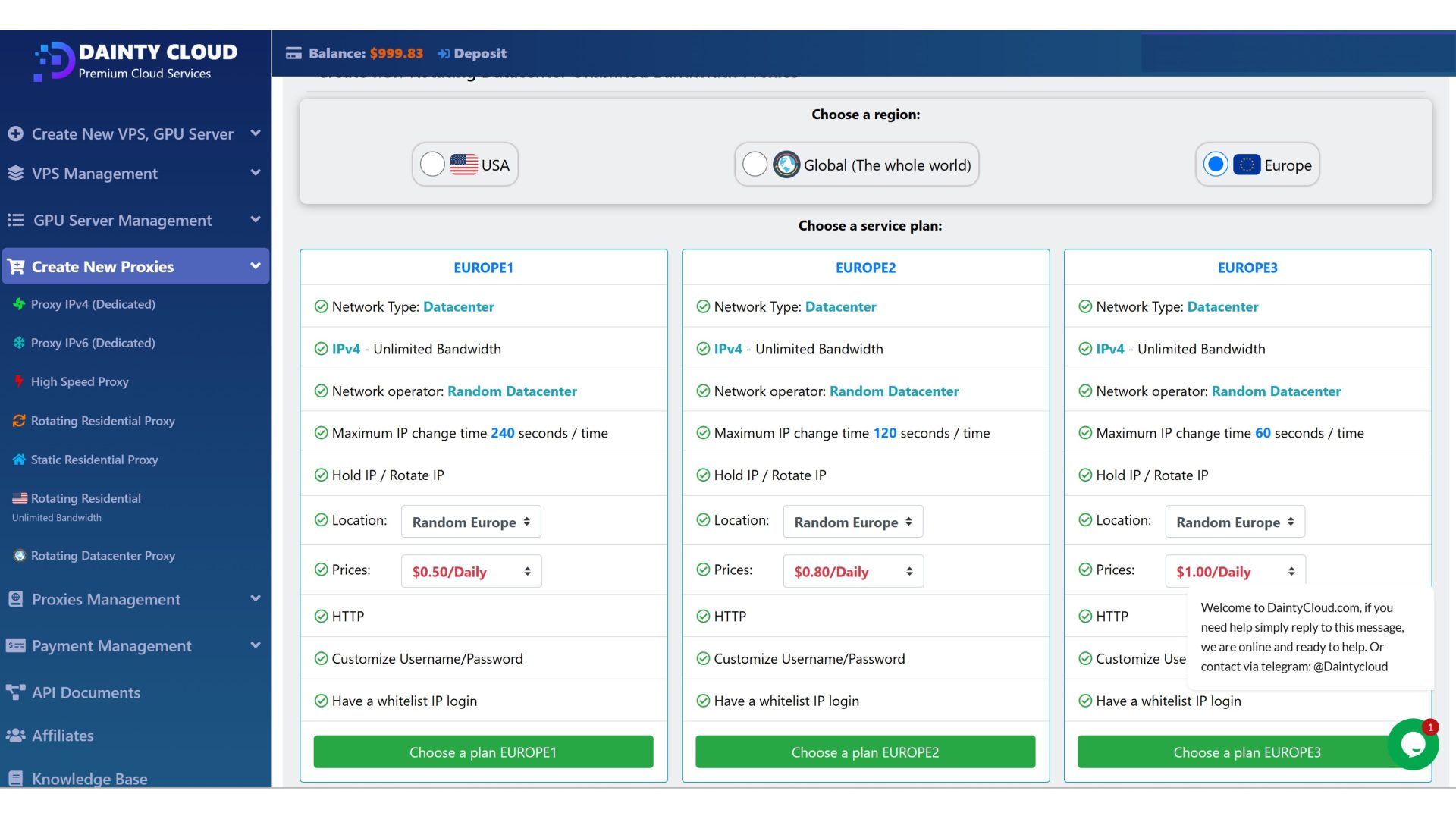Screen dimensions: 1456x819
Task: Click the icon beside Proxies Management
Action: pyautogui.click(x=15, y=599)
